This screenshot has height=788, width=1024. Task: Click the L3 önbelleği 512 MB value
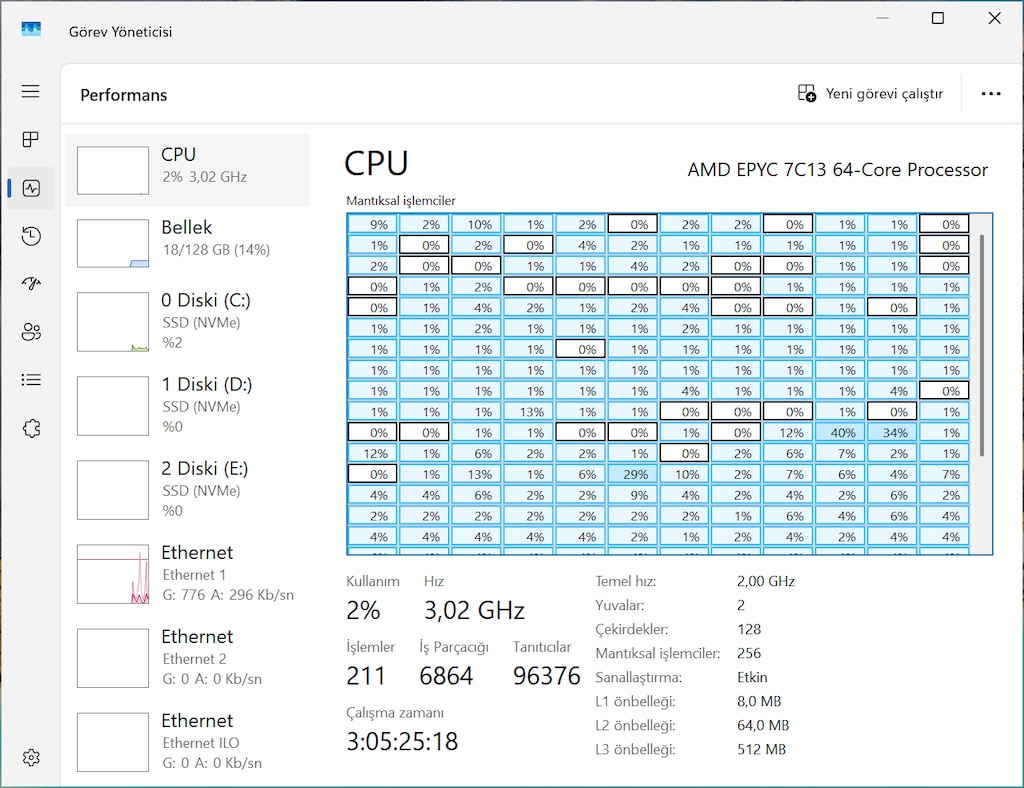click(761, 749)
